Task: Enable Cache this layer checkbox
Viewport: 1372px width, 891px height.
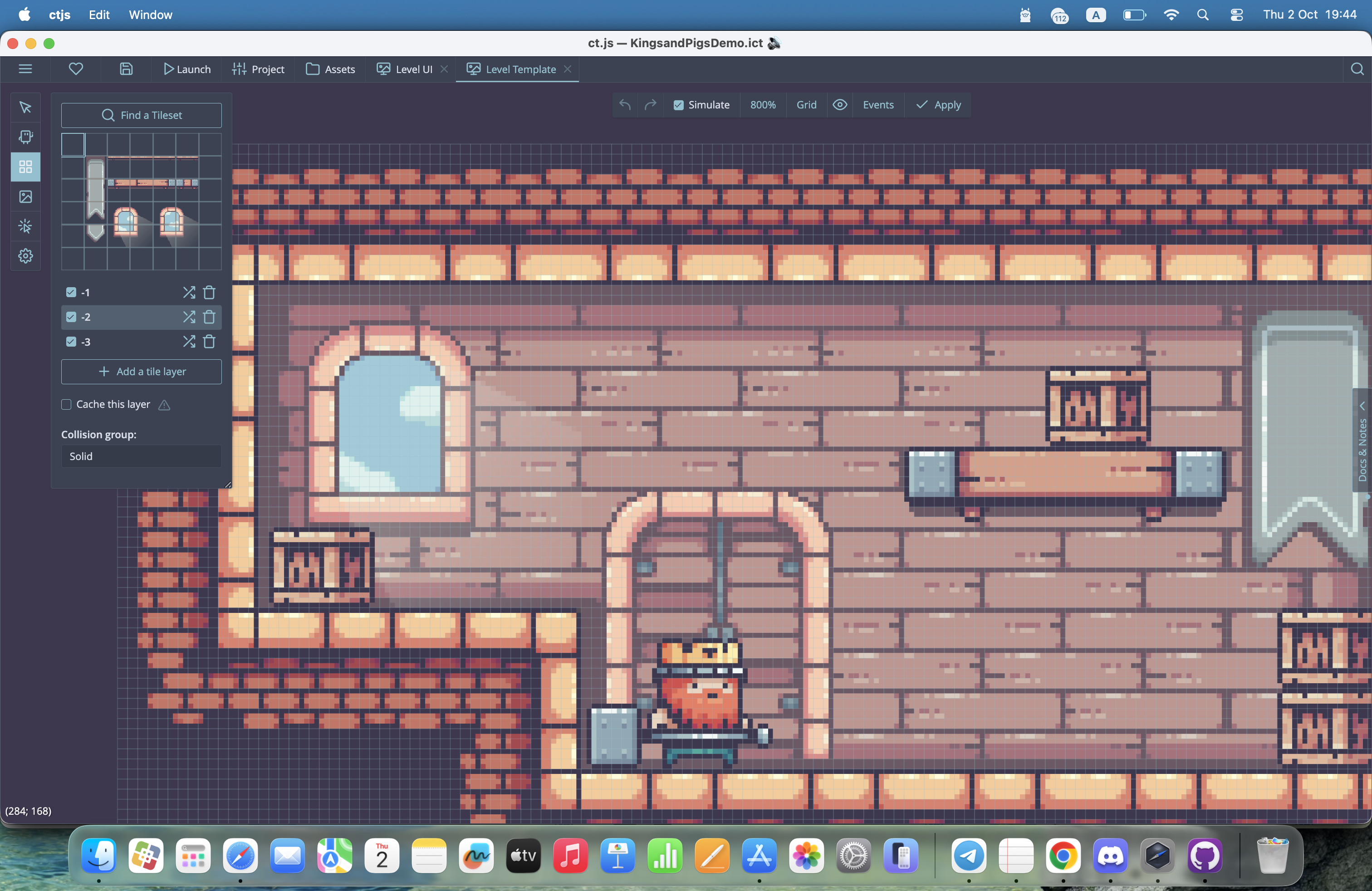Action: click(67, 405)
